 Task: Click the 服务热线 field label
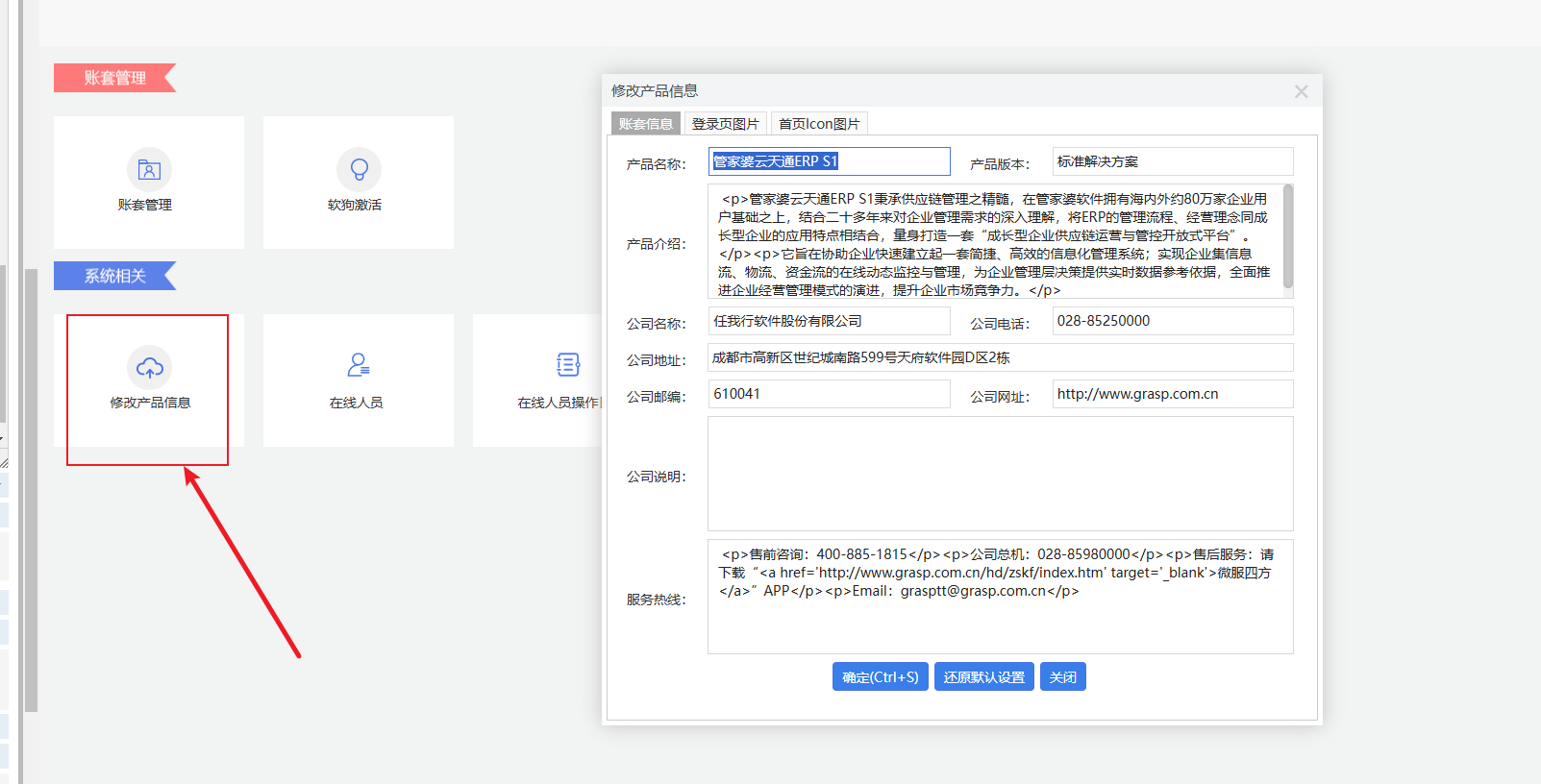click(657, 600)
